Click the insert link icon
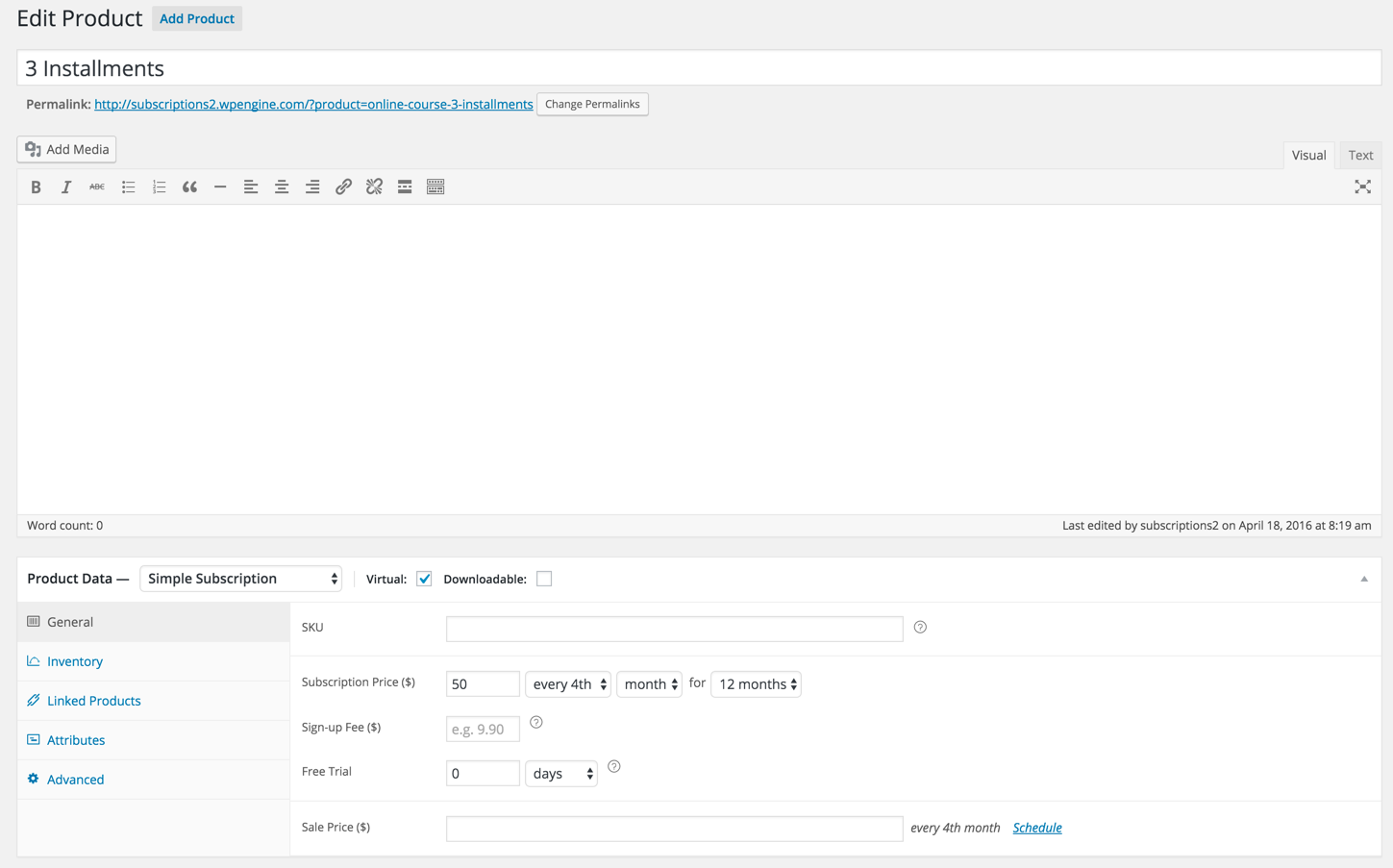This screenshot has width=1393, height=868. pos(343,187)
